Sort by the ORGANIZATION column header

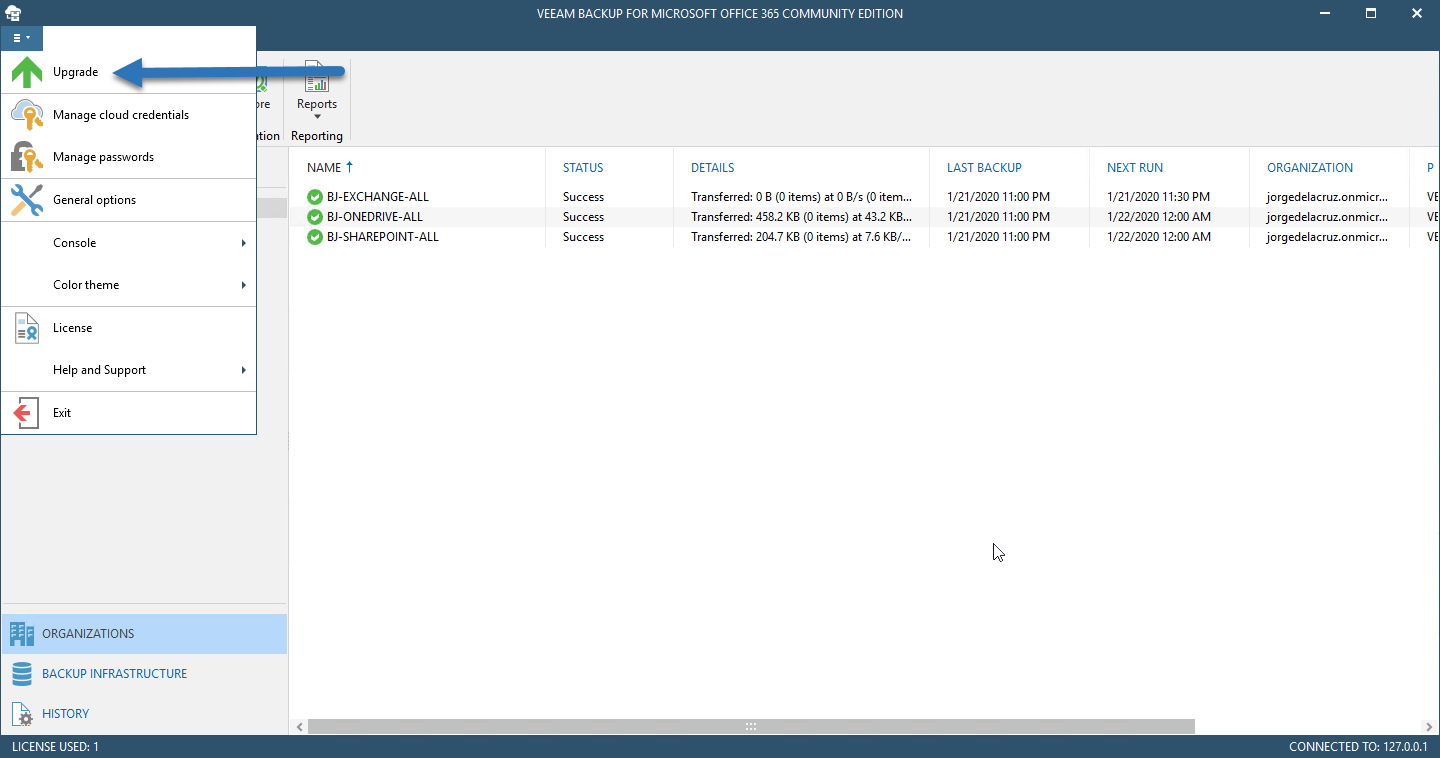[1310, 168]
